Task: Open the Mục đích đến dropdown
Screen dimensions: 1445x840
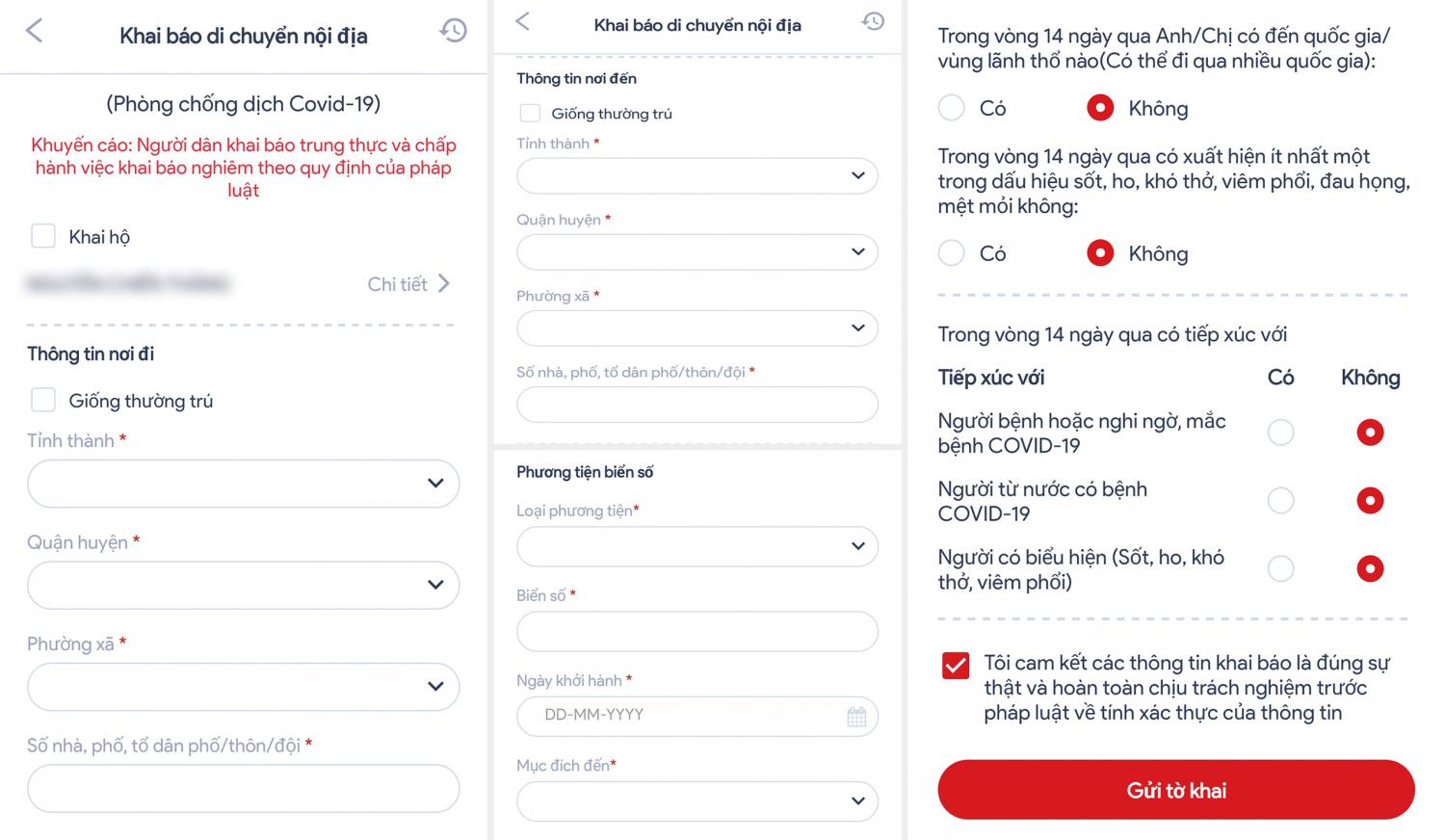Action: coord(697,801)
